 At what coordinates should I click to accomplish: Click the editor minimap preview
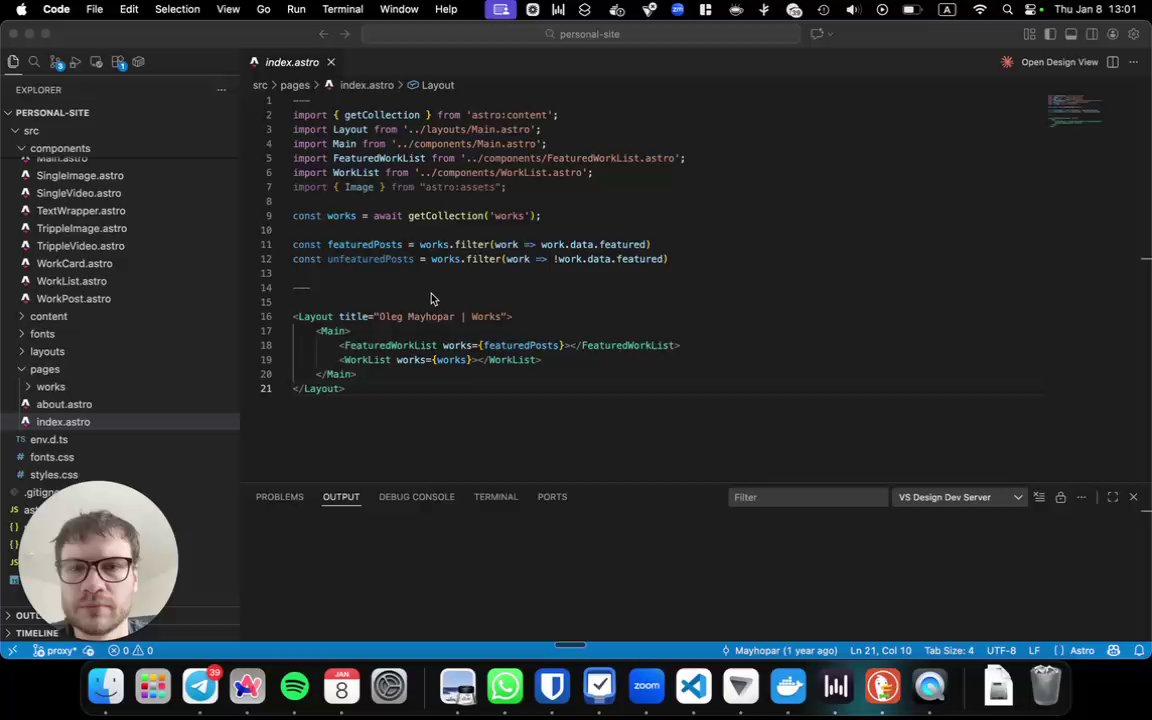pos(1075,110)
